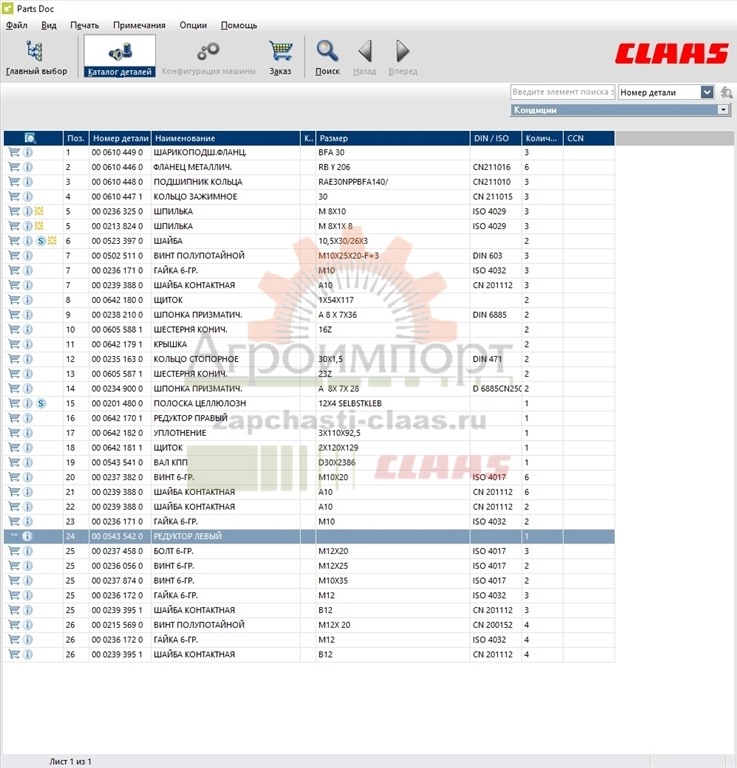Open the Заказ shopping cart order

coord(280,58)
